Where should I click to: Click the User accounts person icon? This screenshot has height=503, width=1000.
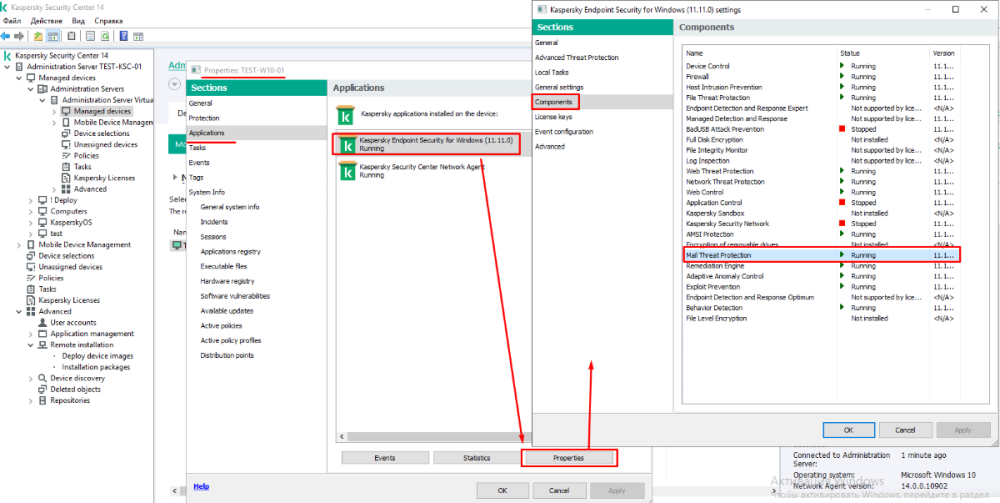tap(43, 323)
